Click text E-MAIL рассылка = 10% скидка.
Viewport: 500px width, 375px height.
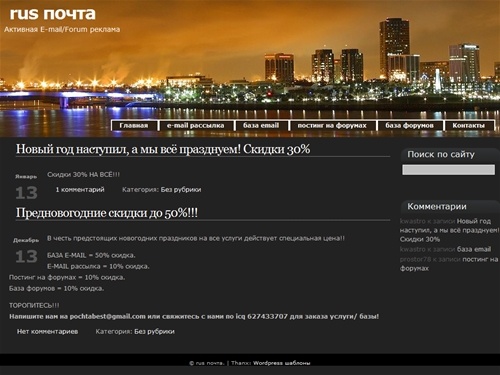[x=98, y=266]
